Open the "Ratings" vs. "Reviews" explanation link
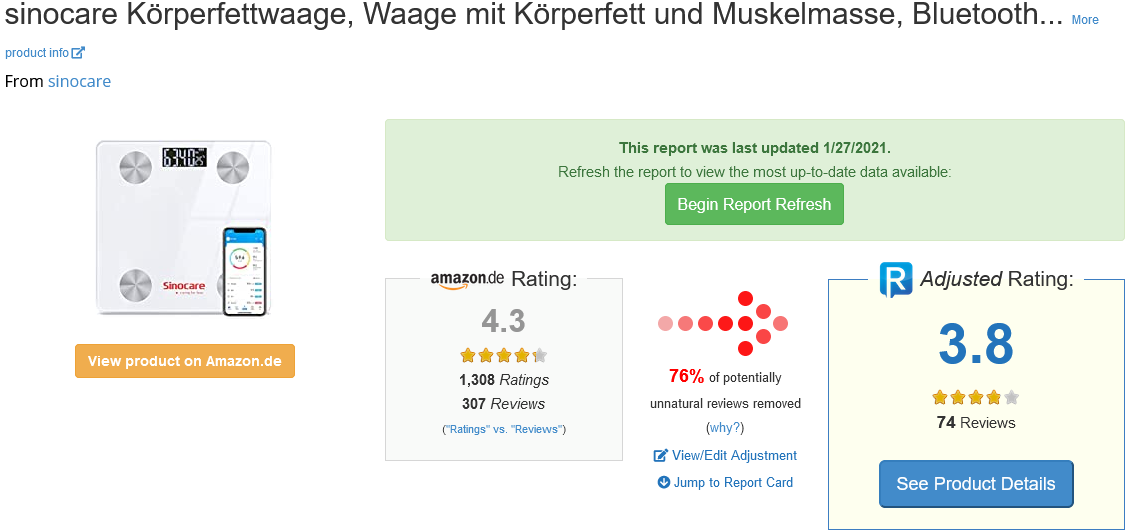The image size is (1127, 532). 504,429
